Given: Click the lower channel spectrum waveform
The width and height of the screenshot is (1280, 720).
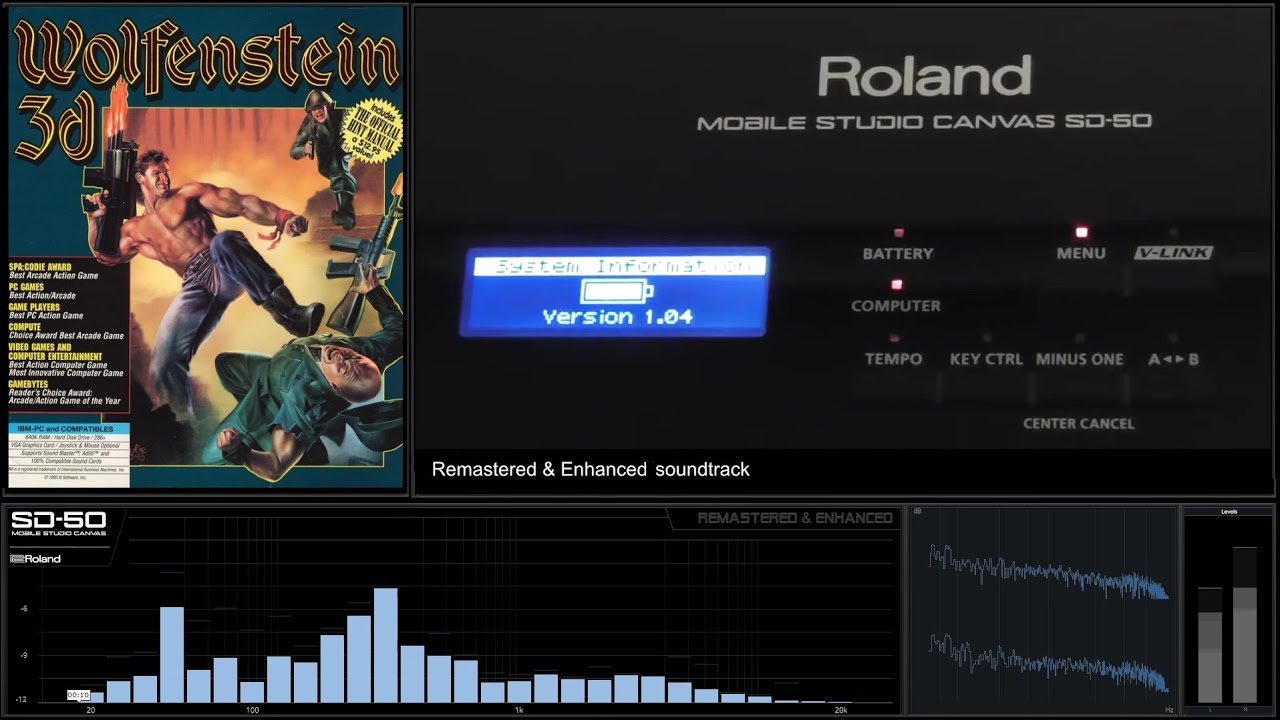Looking at the screenshot, I should click(1048, 662).
